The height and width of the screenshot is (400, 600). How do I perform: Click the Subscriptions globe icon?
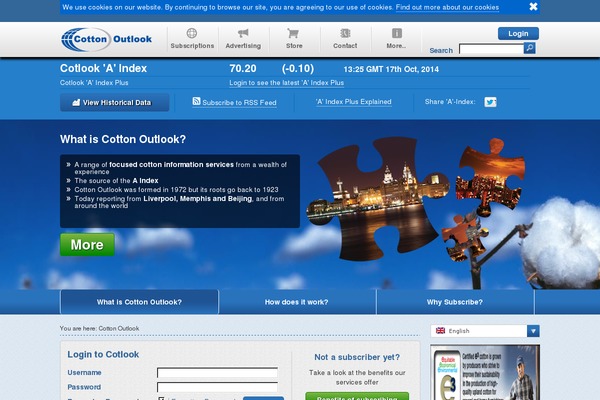point(192,33)
